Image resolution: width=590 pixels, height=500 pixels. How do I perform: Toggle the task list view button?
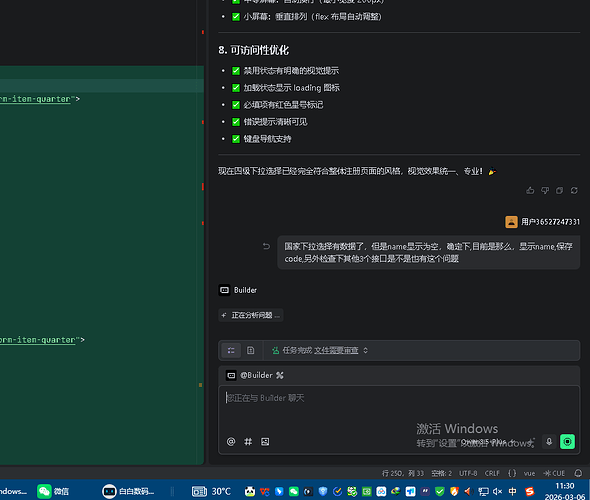click(231, 351)
